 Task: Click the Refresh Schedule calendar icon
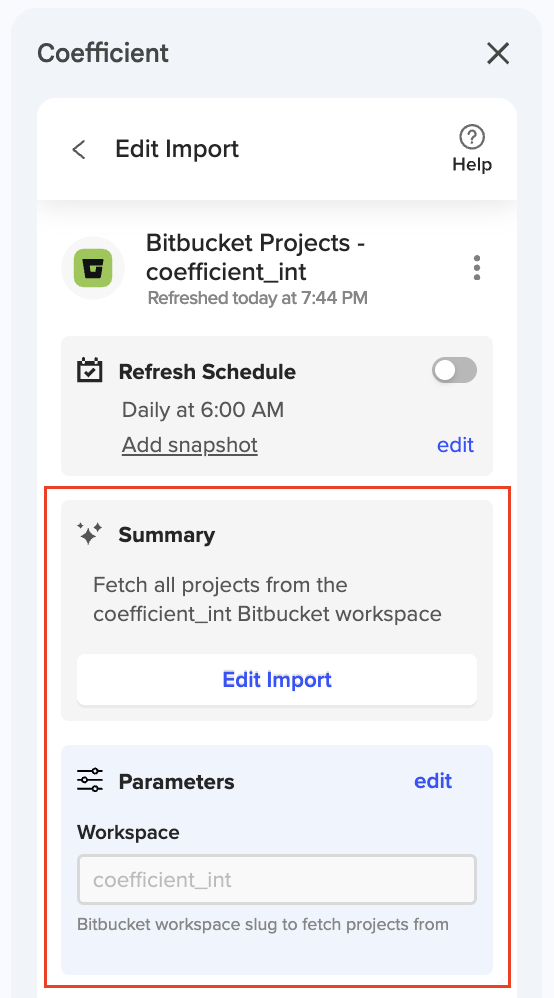point(90,370)
